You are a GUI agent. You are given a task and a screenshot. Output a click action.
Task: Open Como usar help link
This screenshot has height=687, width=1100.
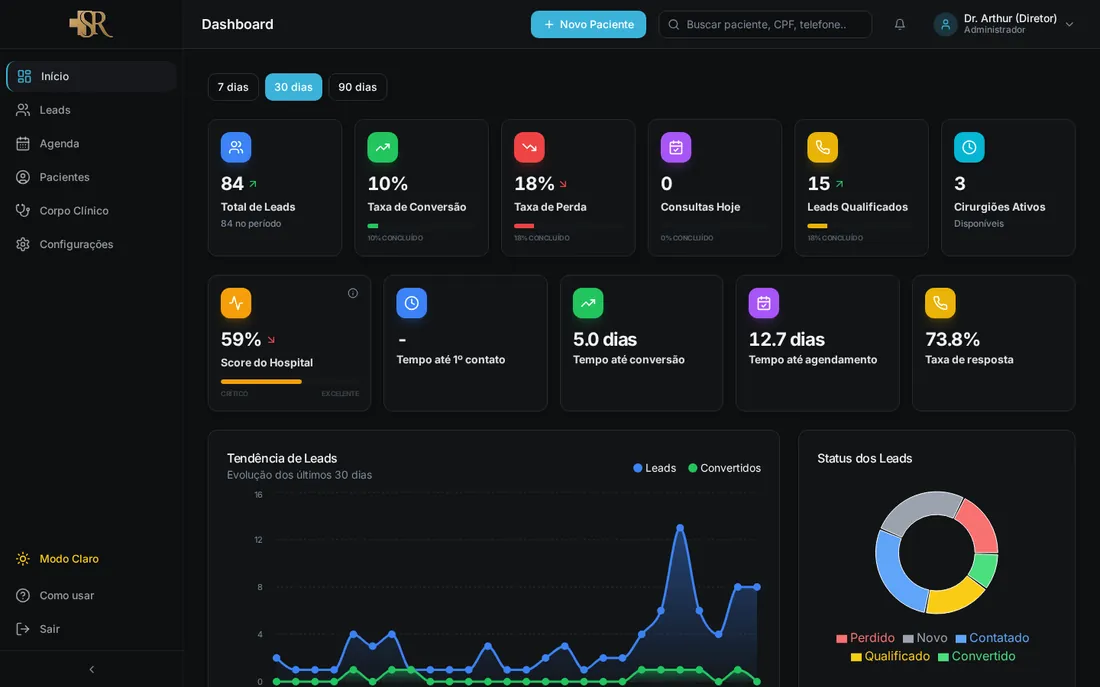(x=91, y=596)
